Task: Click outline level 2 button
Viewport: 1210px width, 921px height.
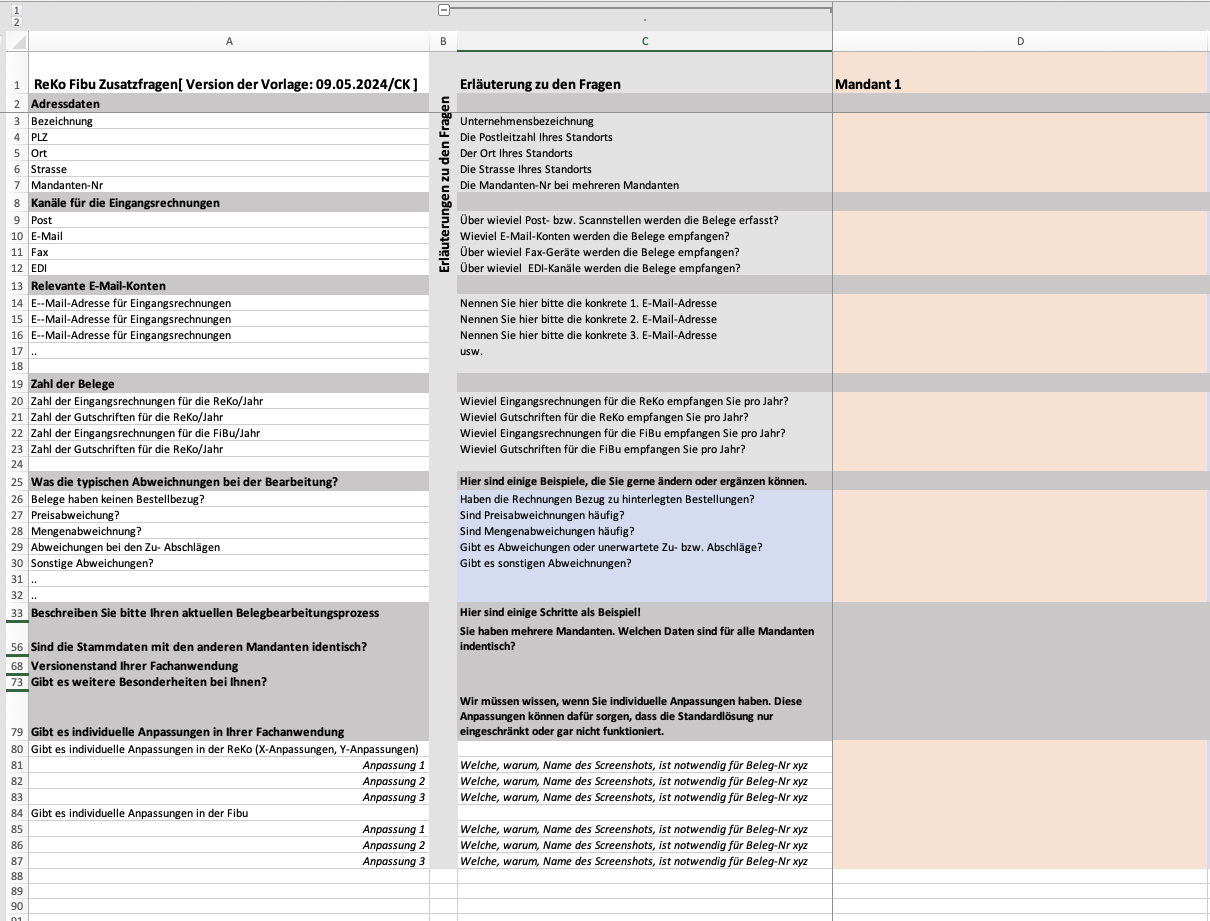Action: [x=16, y=21]
